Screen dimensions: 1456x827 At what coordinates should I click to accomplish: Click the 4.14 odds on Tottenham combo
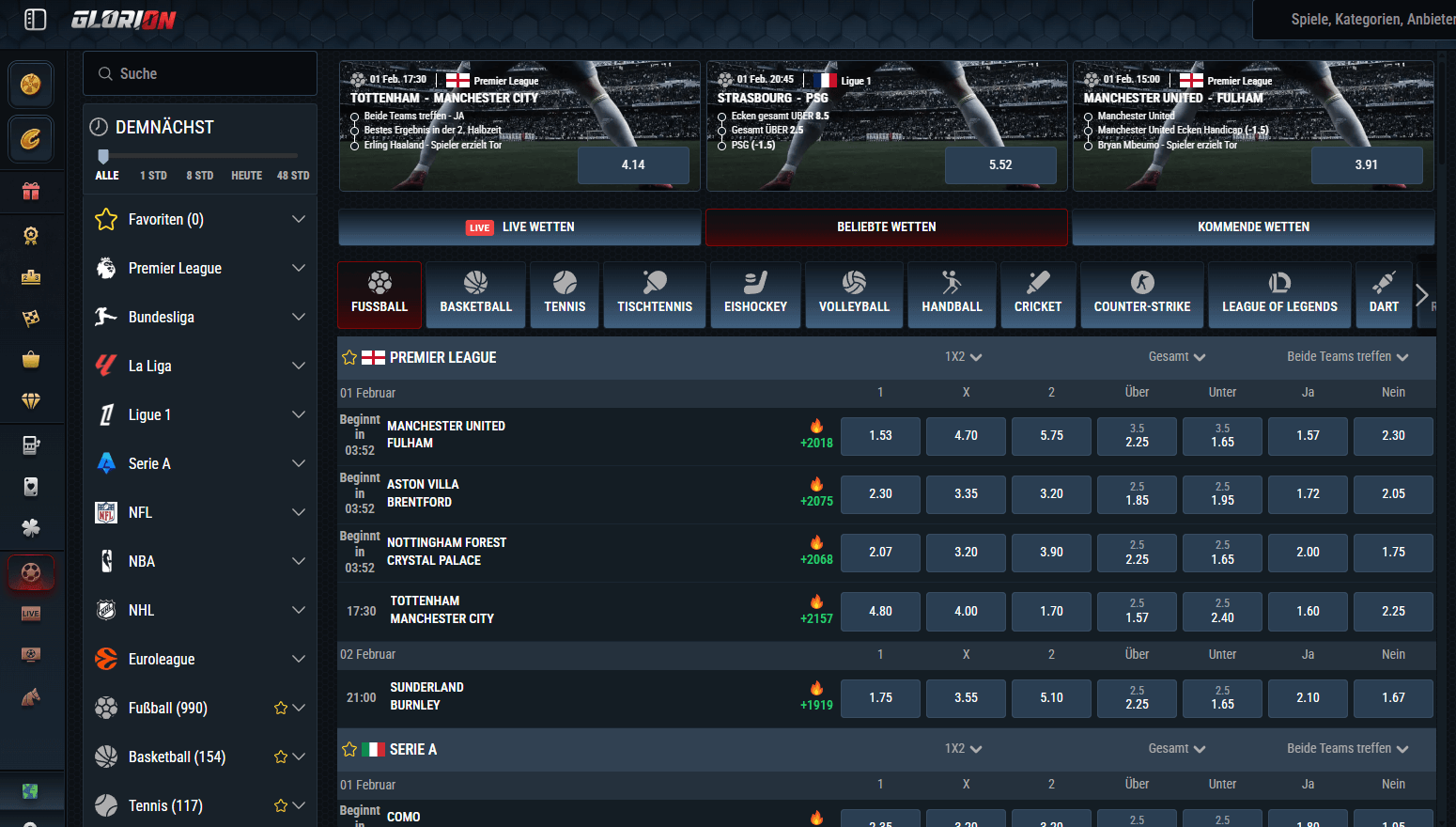pos(633,165)
